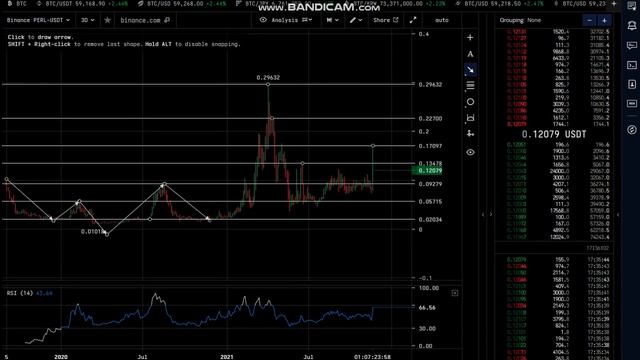Click the 01:07:23:58 candle countdown

tap(372, 357)
